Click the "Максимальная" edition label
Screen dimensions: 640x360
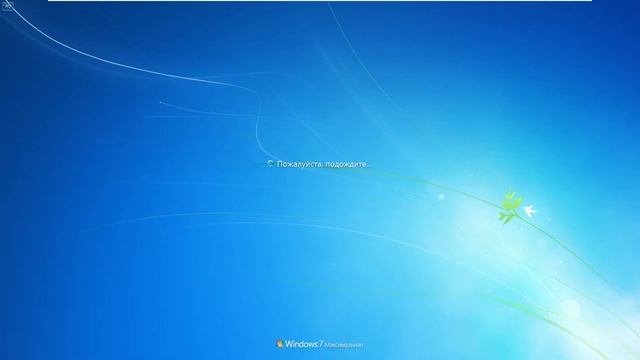(344, 345)
